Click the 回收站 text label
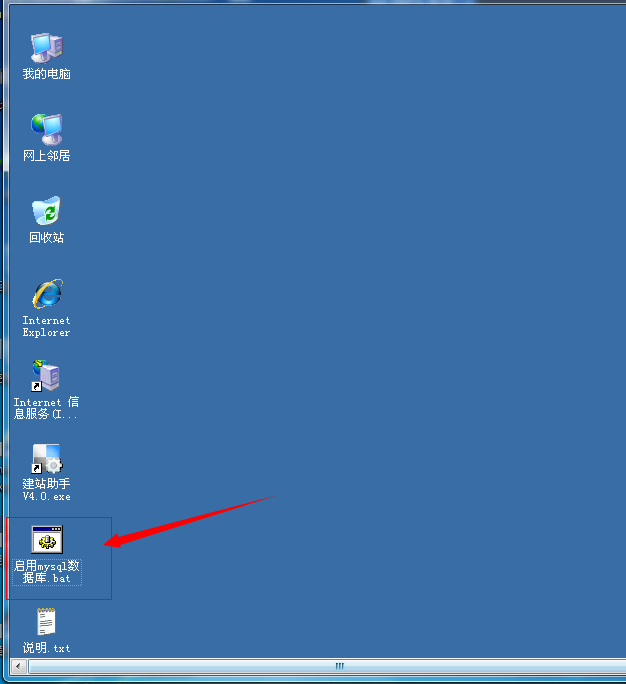This screenshot has width=626, height=684. click(46, 238)
